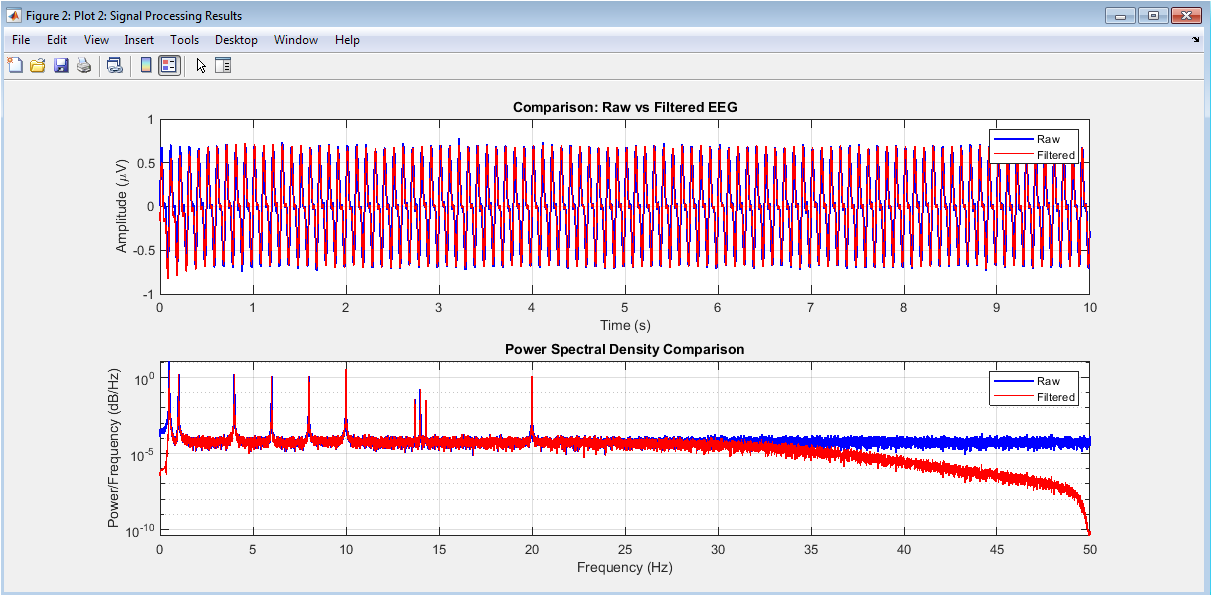This screenshot has height=596, width=1212.
Task: Click the Raw entry in the top plot legend
Action: click(1048, 139)
